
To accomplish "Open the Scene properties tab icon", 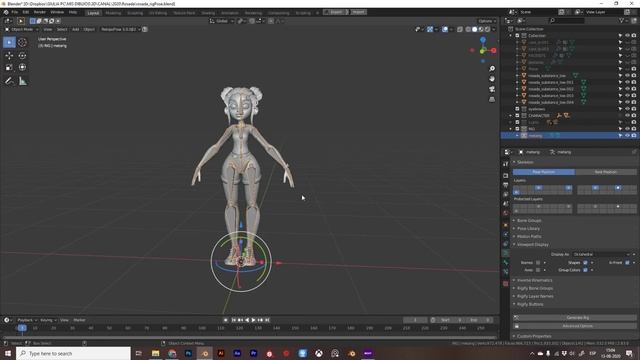I will 506,204.
